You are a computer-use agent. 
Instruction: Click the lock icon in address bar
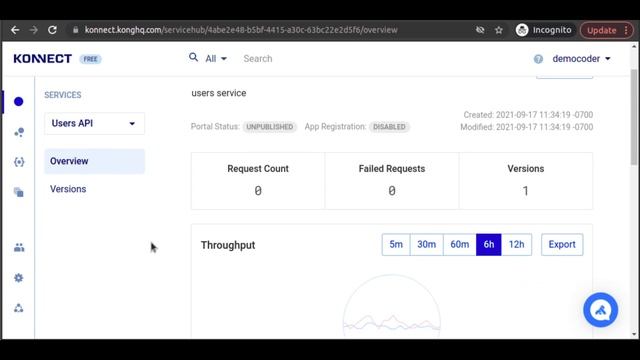tap(76, 30)
